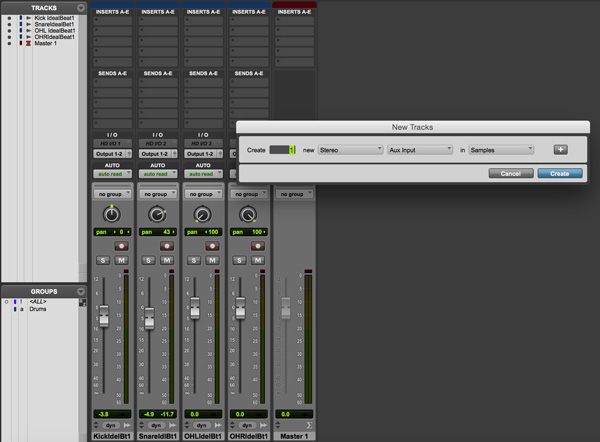Toggle visibility dot of Master 1 track
The image size is (600, 442).
tap(9, 43)
